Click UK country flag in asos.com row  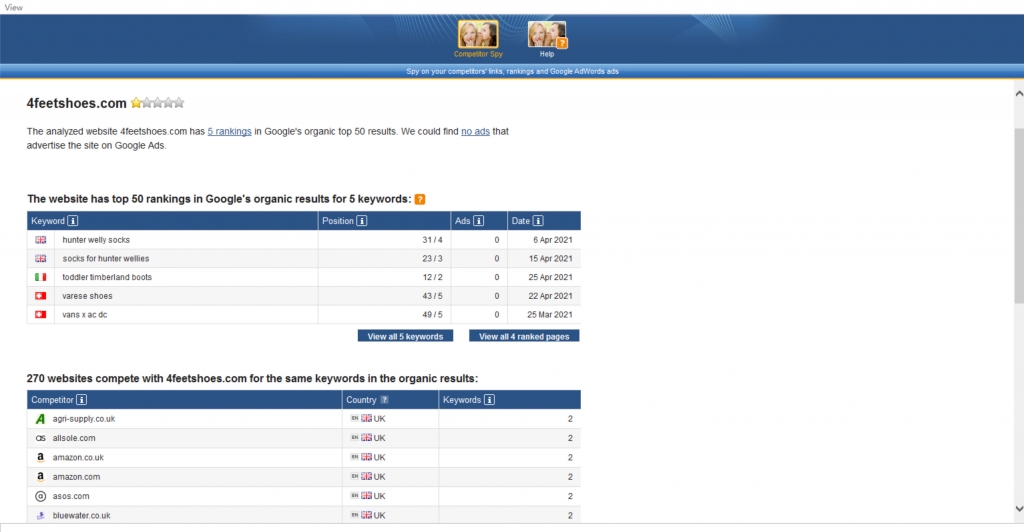pos(366,495)
